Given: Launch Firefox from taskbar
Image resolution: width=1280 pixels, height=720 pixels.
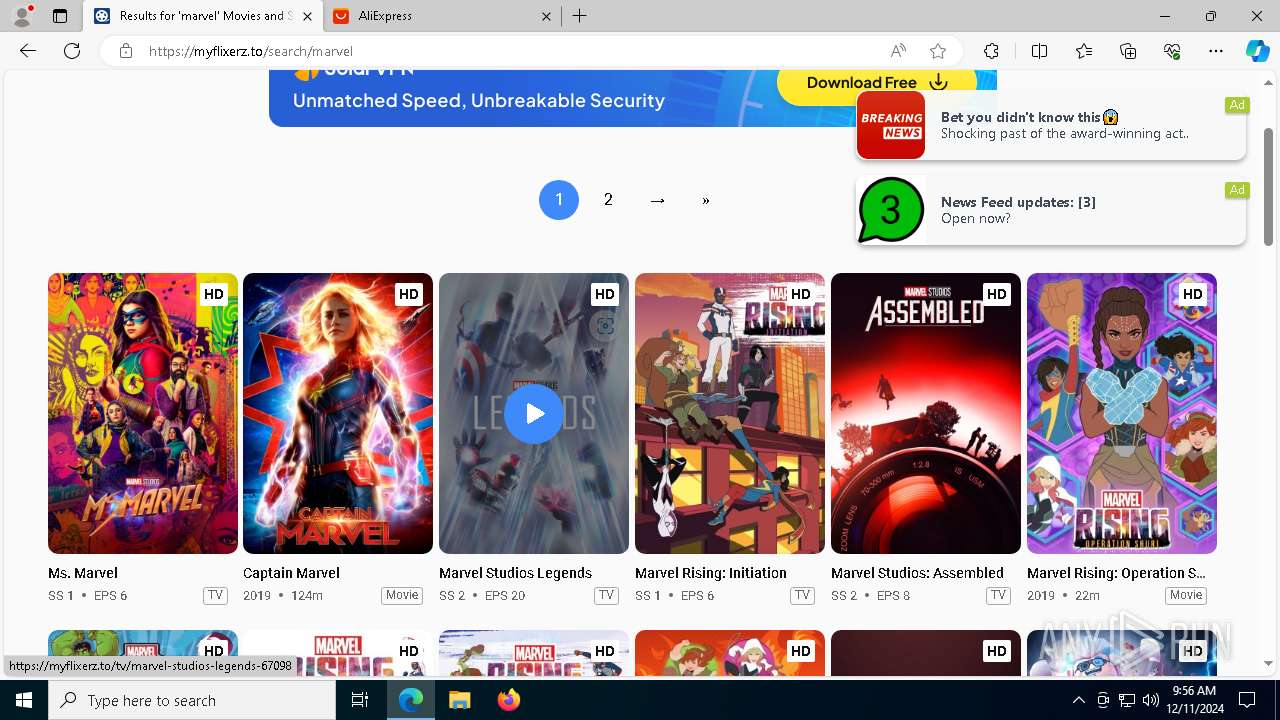Looking at the screenshot, I should (x=508, y=700).
